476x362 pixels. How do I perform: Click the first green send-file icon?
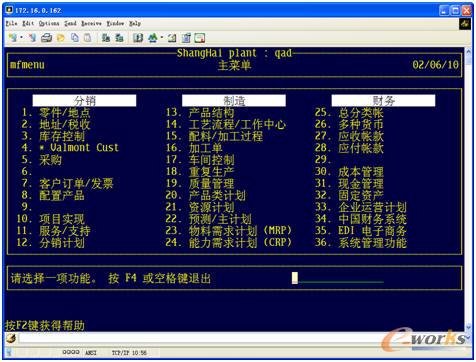[106, 38]
